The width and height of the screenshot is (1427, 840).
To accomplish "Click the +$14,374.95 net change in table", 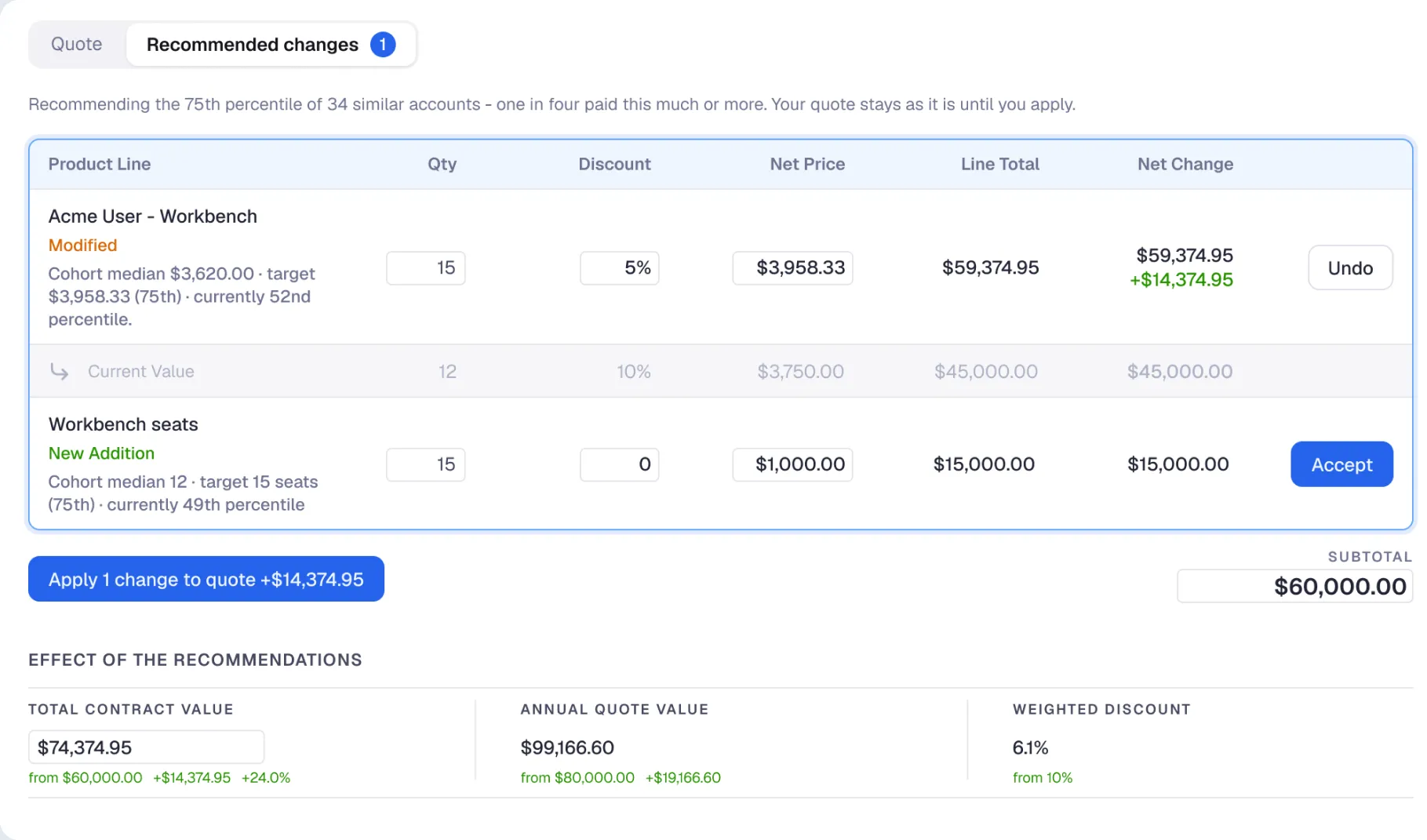I will click(x=1181, y=280).
